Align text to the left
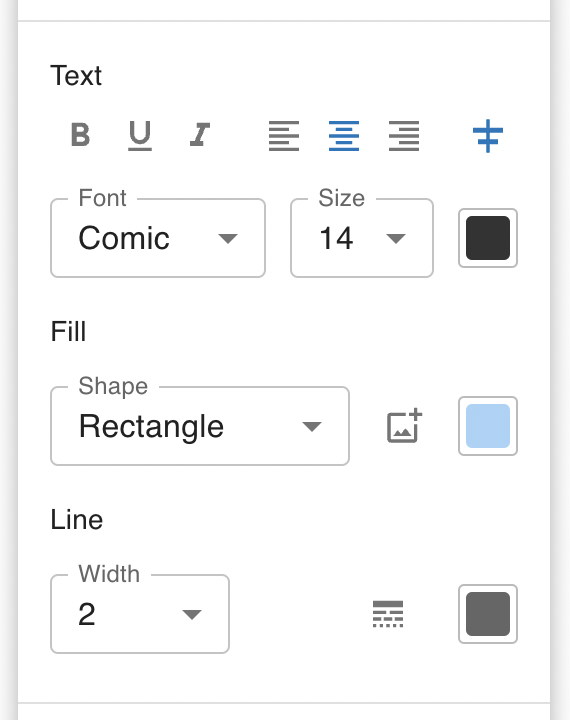This screenshot has width=570, height=720. click(284, 136)
